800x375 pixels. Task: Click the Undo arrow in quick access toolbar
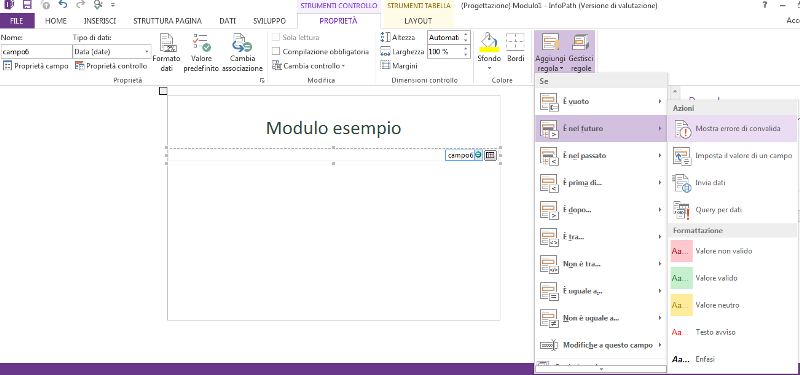tap(63, 5)
